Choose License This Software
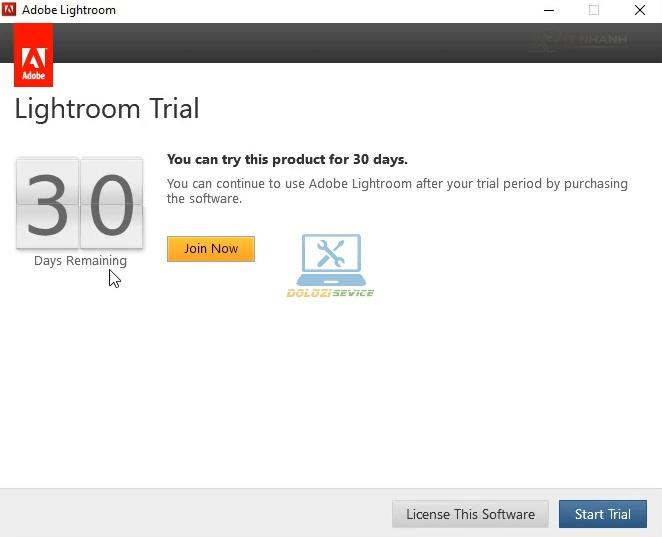 tap(470, 514)
